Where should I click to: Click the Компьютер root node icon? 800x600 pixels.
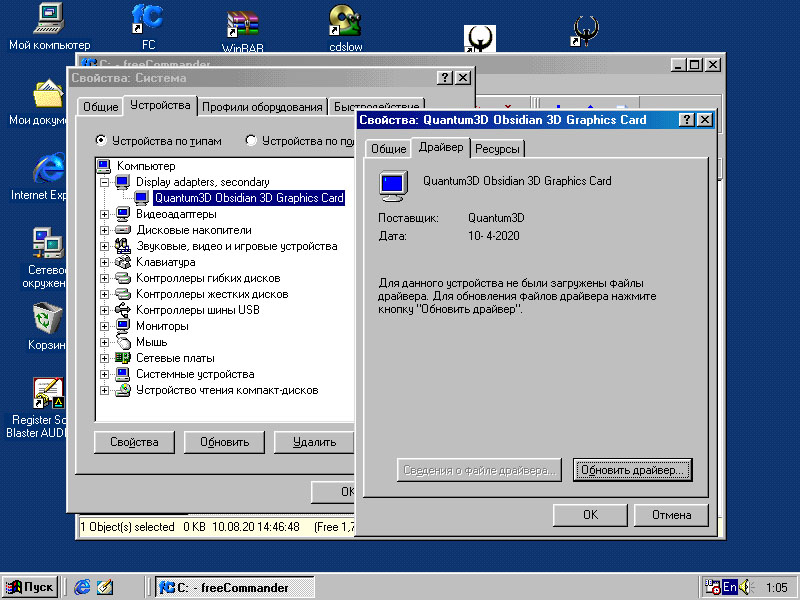104,166
